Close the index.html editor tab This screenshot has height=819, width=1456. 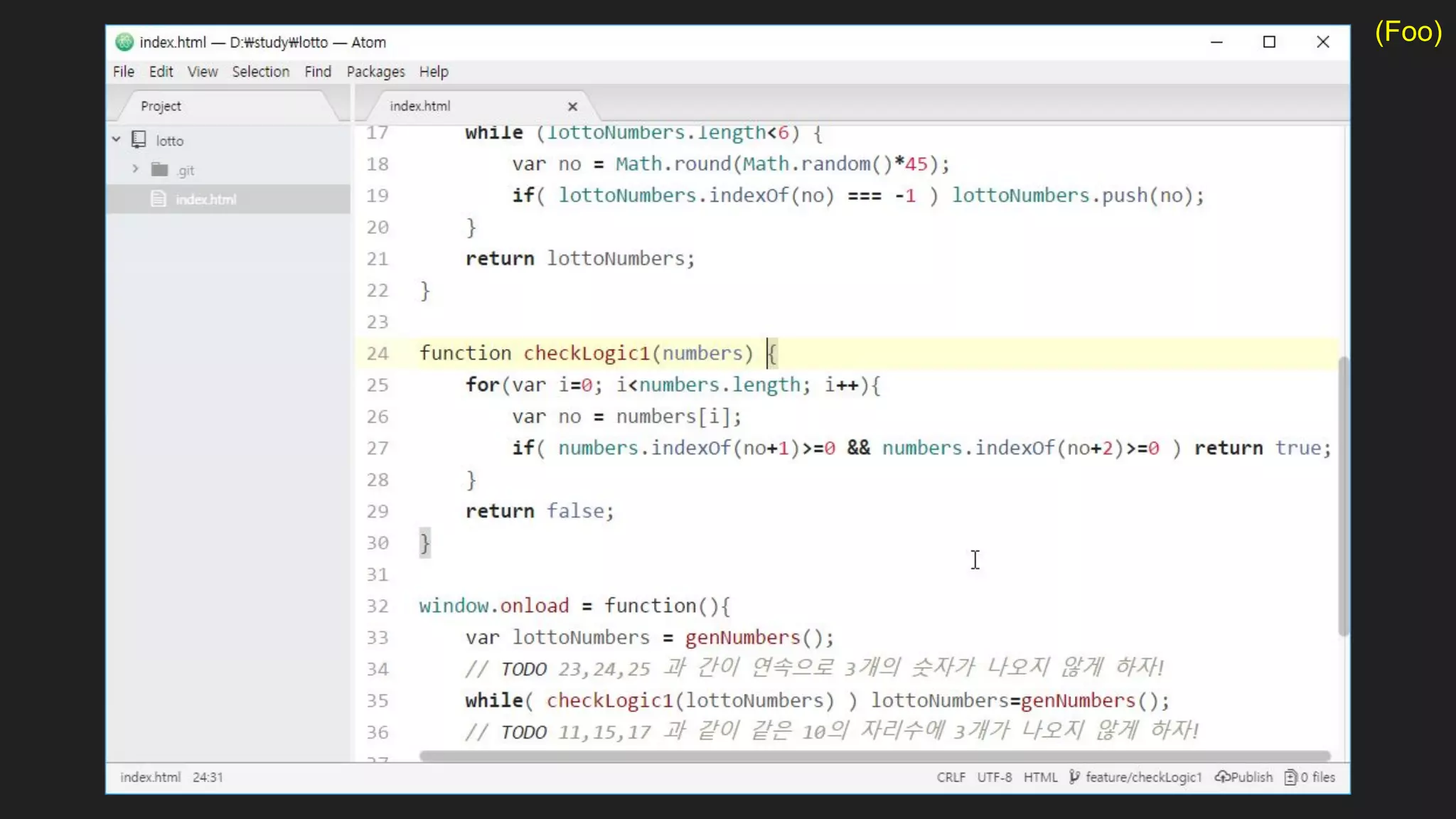coord(572,107)
